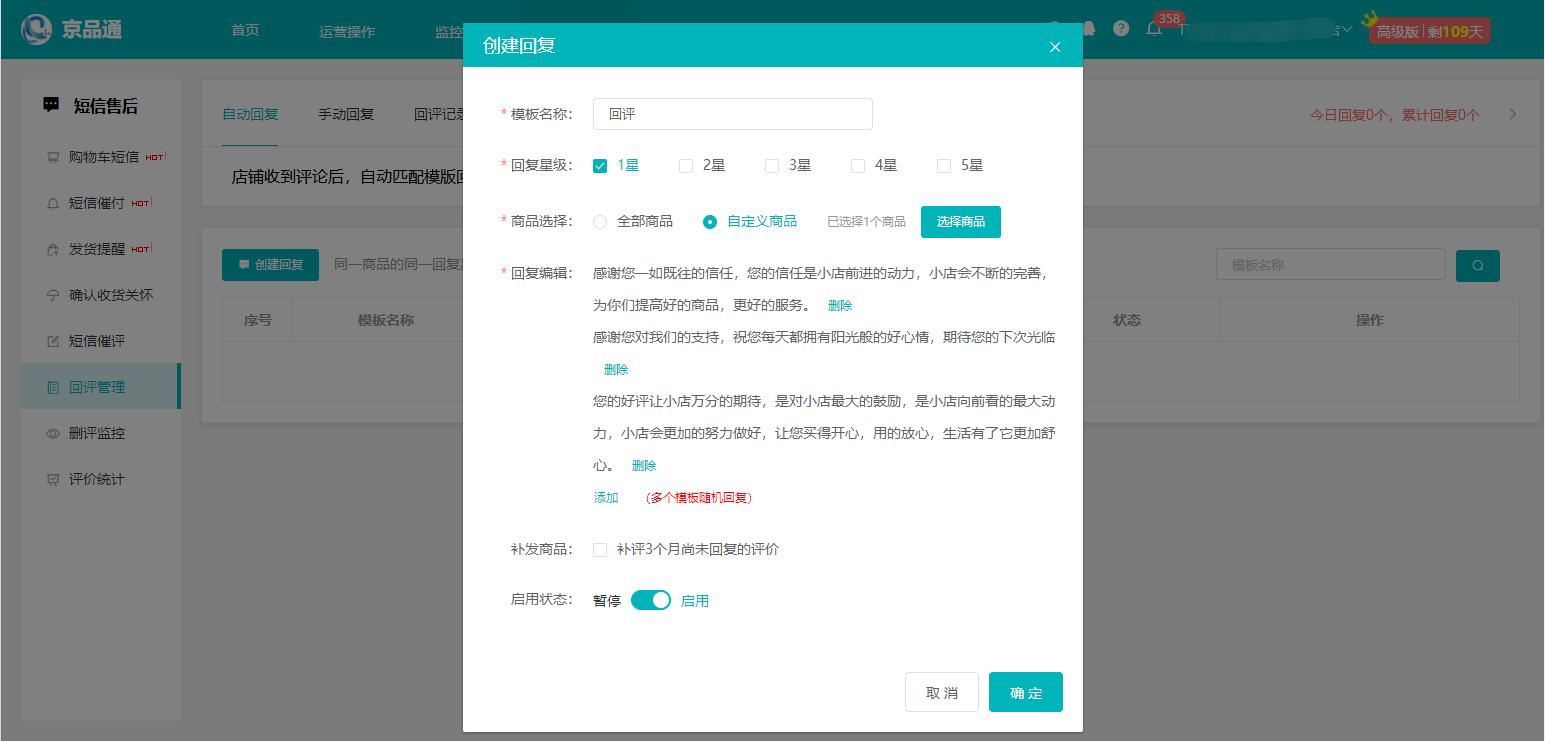Expand the reply statistics chevron arrow

click(x=1512, y=114)
